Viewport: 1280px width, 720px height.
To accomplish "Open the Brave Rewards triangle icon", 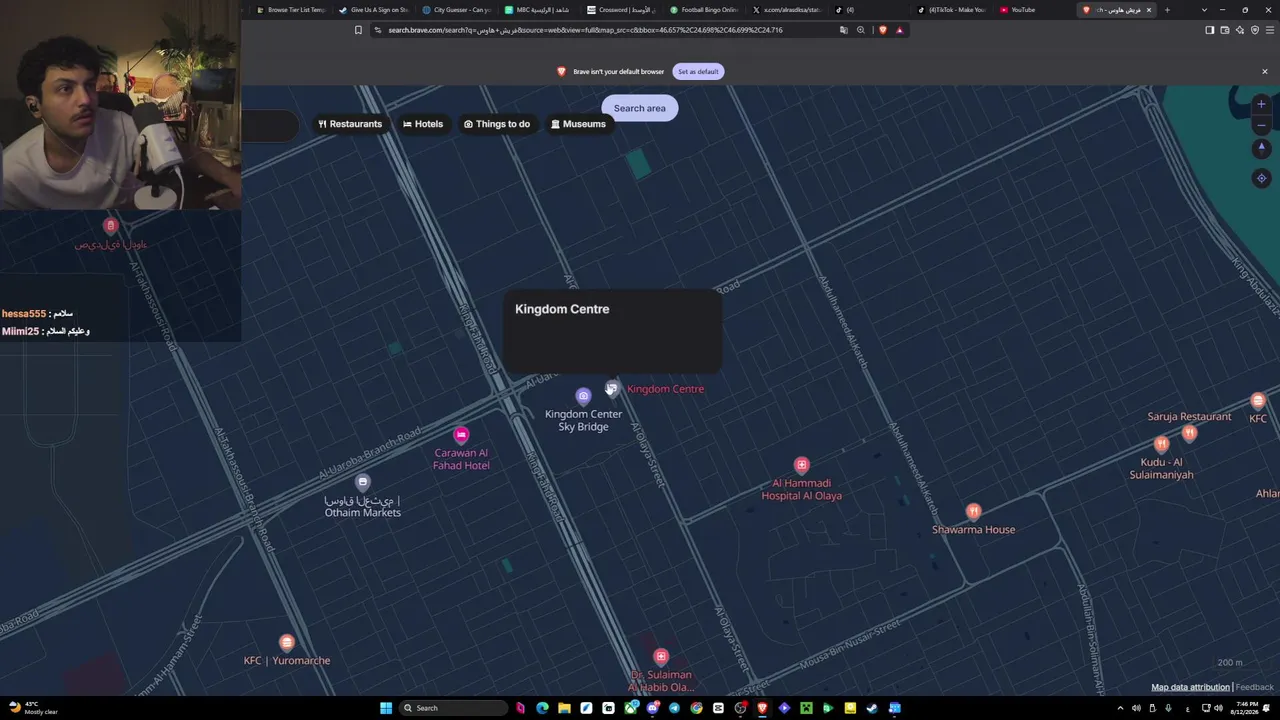I will pyautogui.click(x=899, y=30).
